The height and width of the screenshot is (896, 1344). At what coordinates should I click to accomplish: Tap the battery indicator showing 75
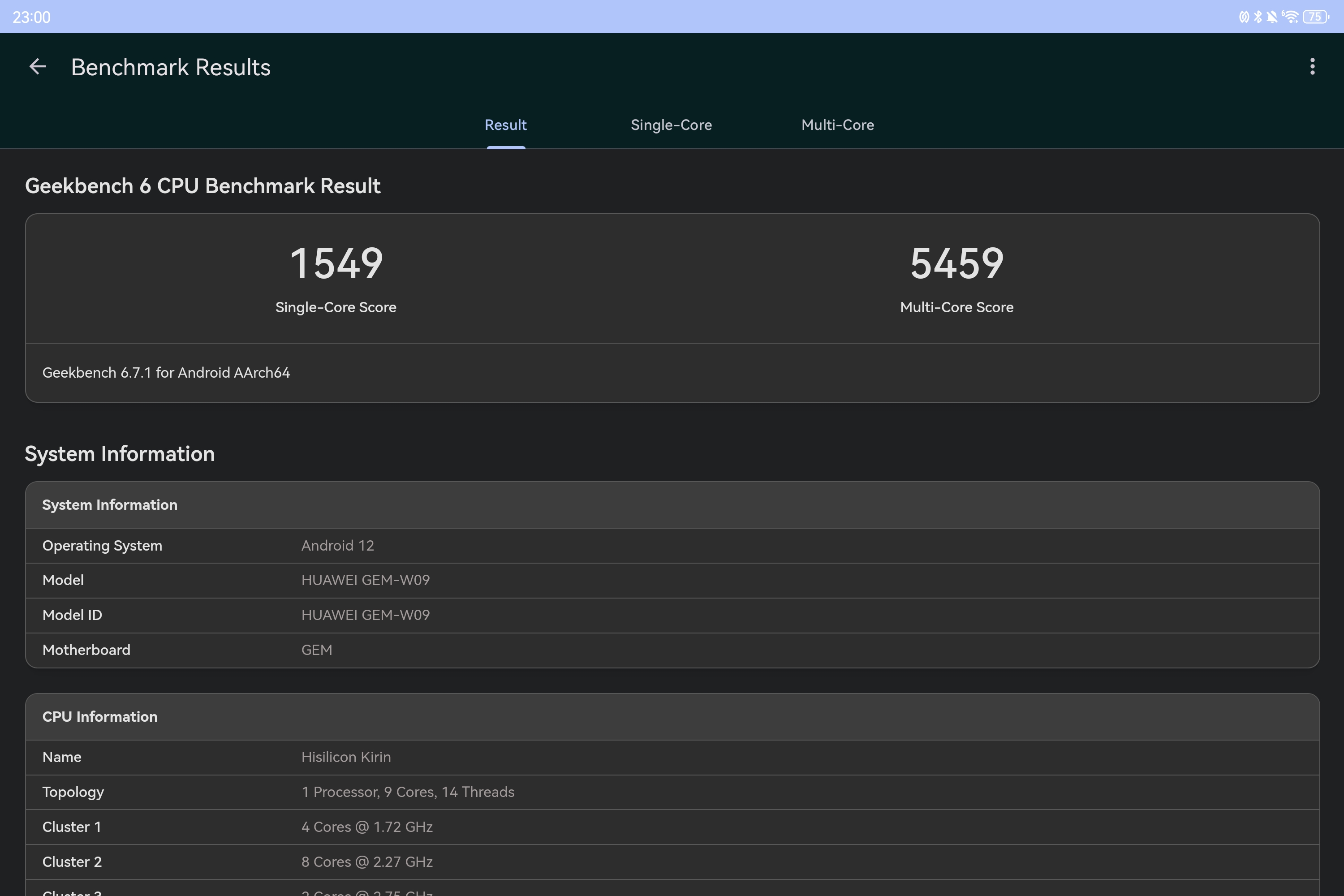click(x=1315, y=17)
